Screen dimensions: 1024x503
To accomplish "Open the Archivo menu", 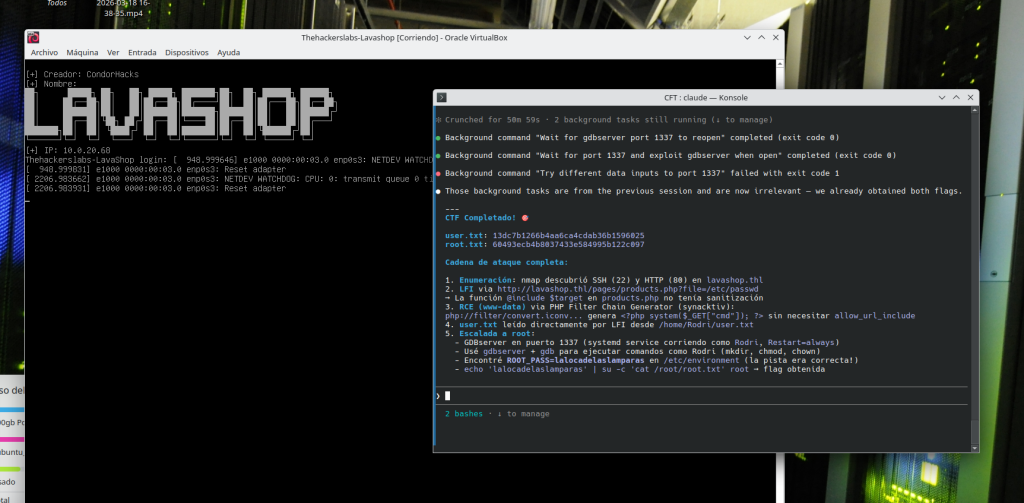I will coord(44,52).
